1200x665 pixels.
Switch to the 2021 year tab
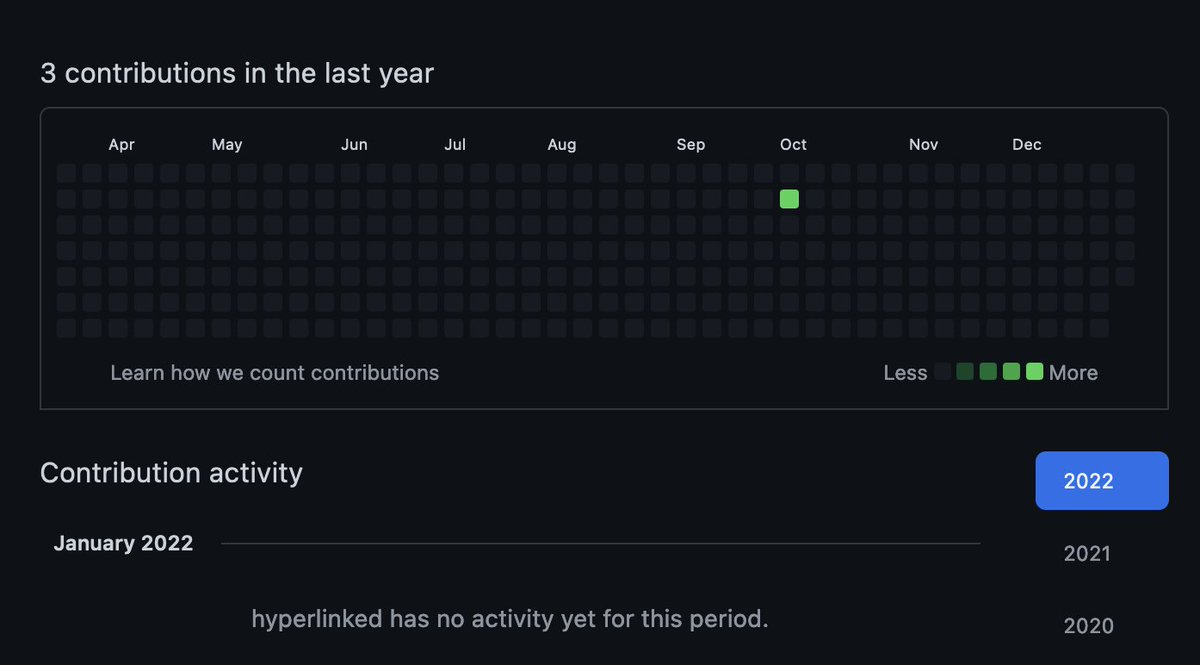point(1087,553)
